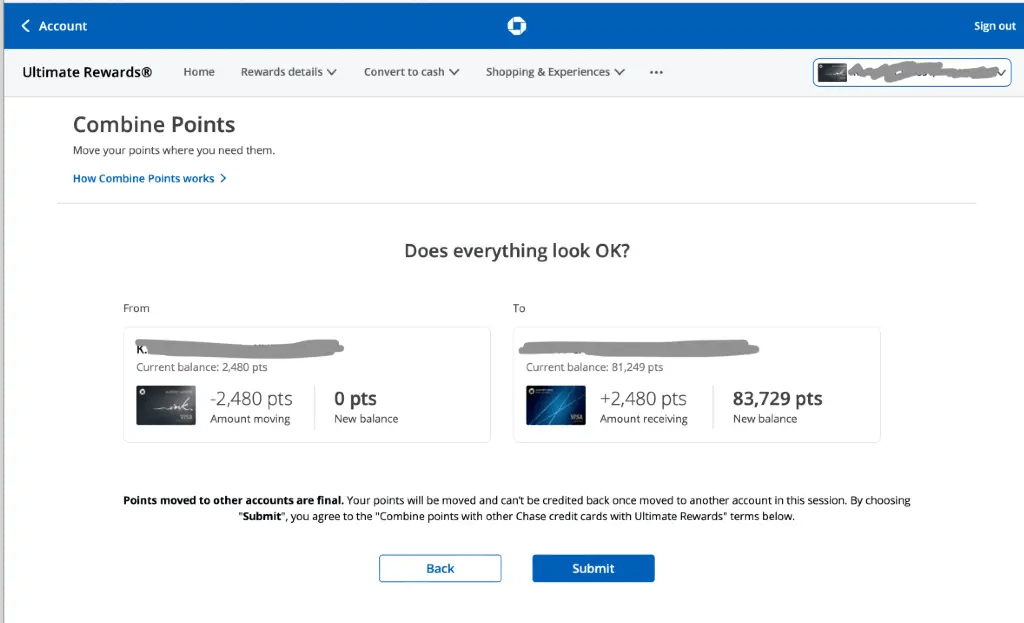Viewport: 1024px width, 623px height.
Task: Expand Convert to cash menu
Action: 411,72
